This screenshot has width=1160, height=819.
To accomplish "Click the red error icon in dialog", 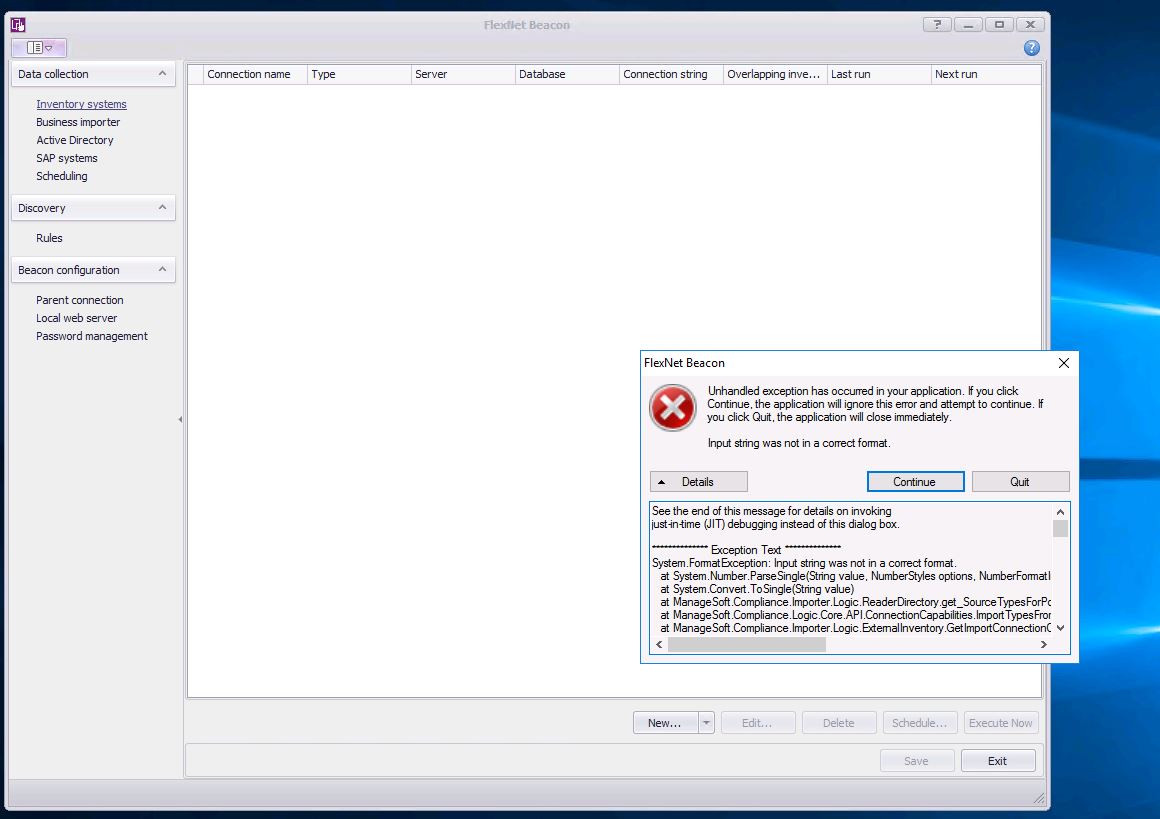I will pyautogui.click(x=672, y=408).
